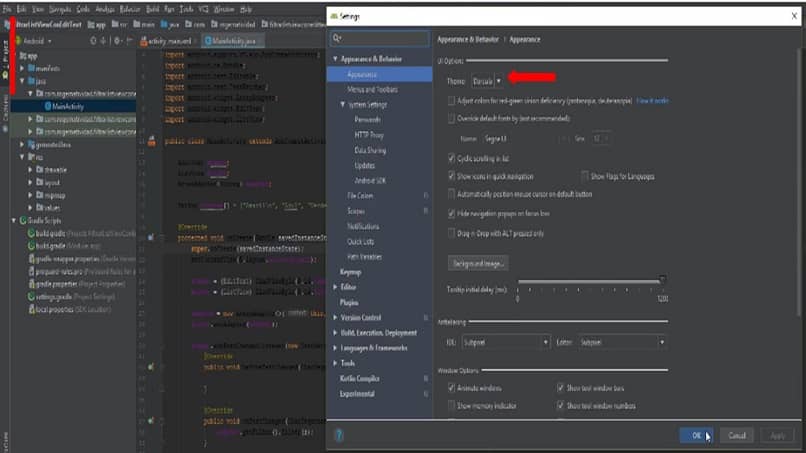
Task: Open the Window menu in main window
Action: pos(224,9)
